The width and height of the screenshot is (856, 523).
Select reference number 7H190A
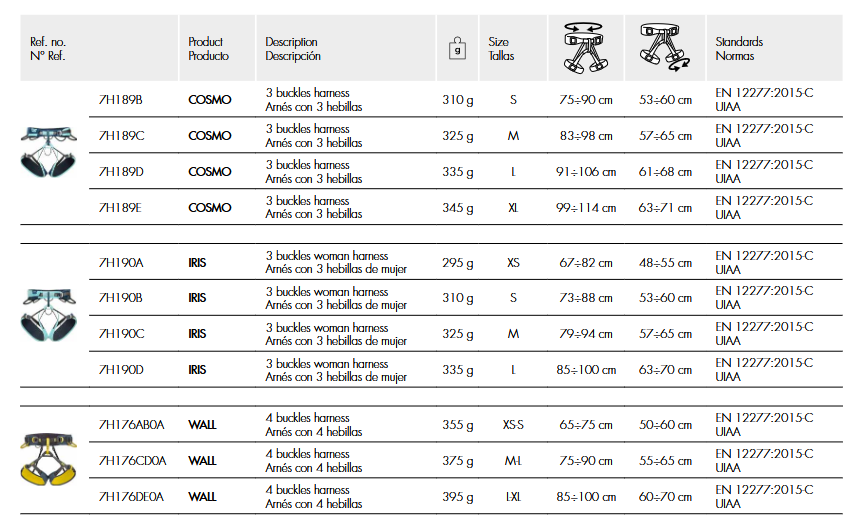click(x=121, y=263)
